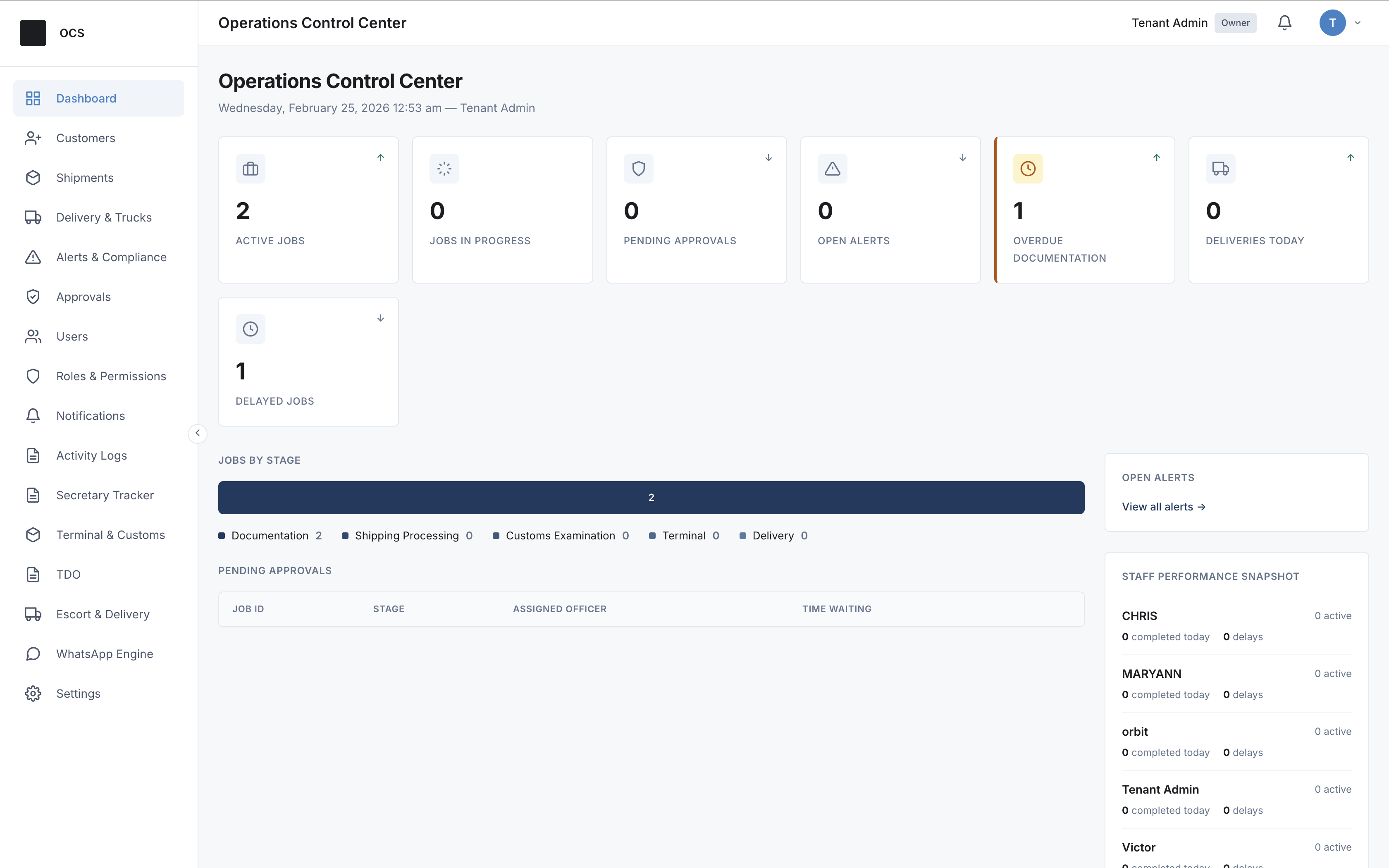Click the Owner badge in the header
Screen dimensions: 1389x868
click(1235, 22)
